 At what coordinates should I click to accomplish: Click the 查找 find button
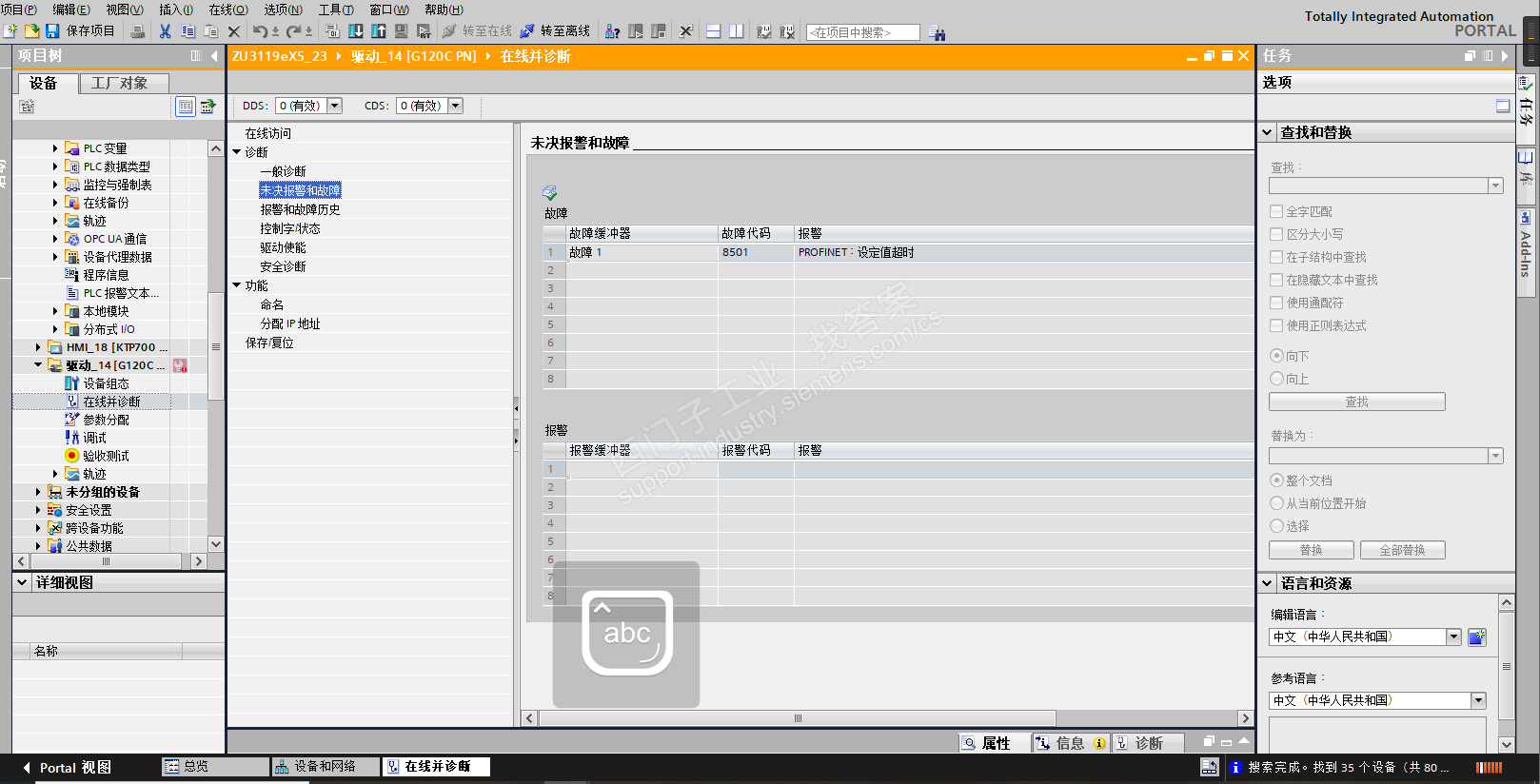coord(1357,402)
